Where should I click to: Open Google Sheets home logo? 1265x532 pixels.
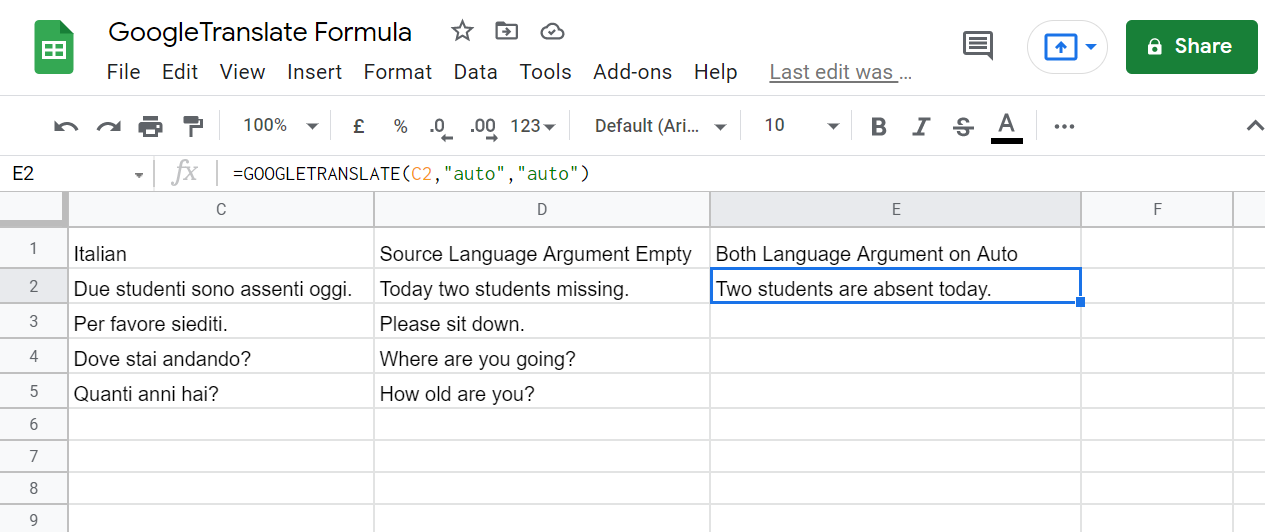(55, 47)
